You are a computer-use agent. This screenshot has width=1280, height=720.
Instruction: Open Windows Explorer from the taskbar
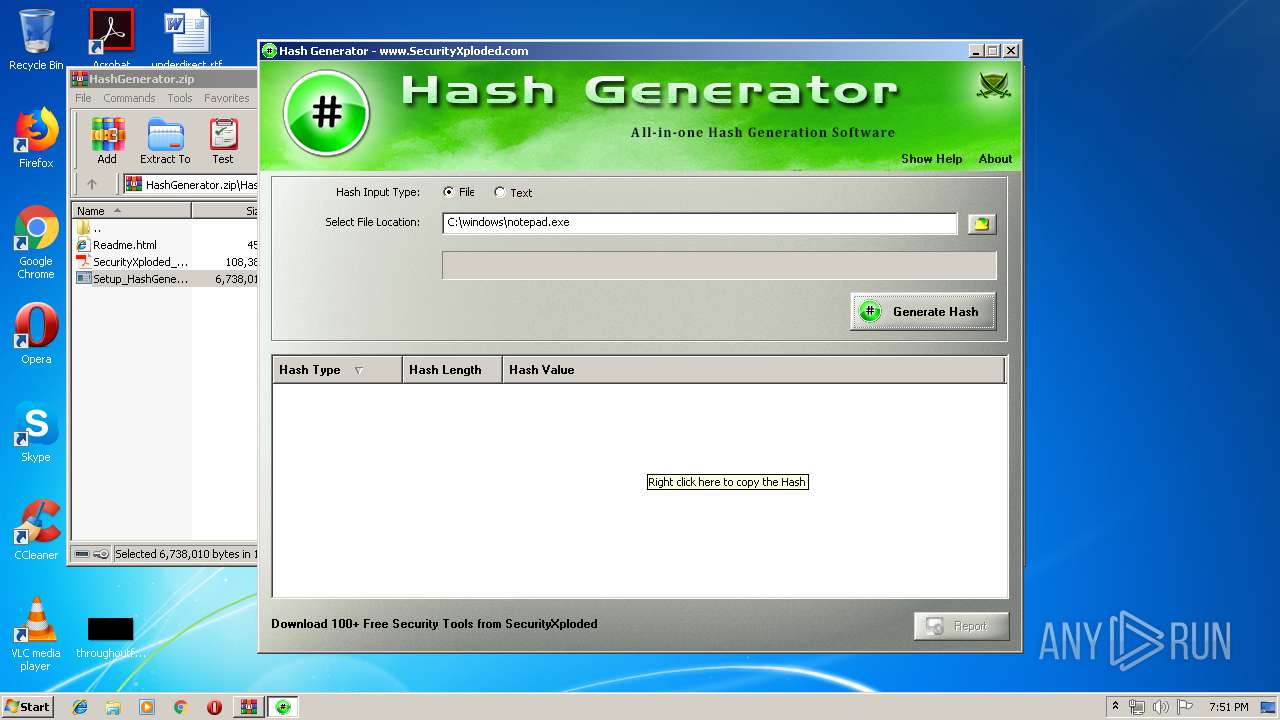pyautogui.click(x=113, y=707)
